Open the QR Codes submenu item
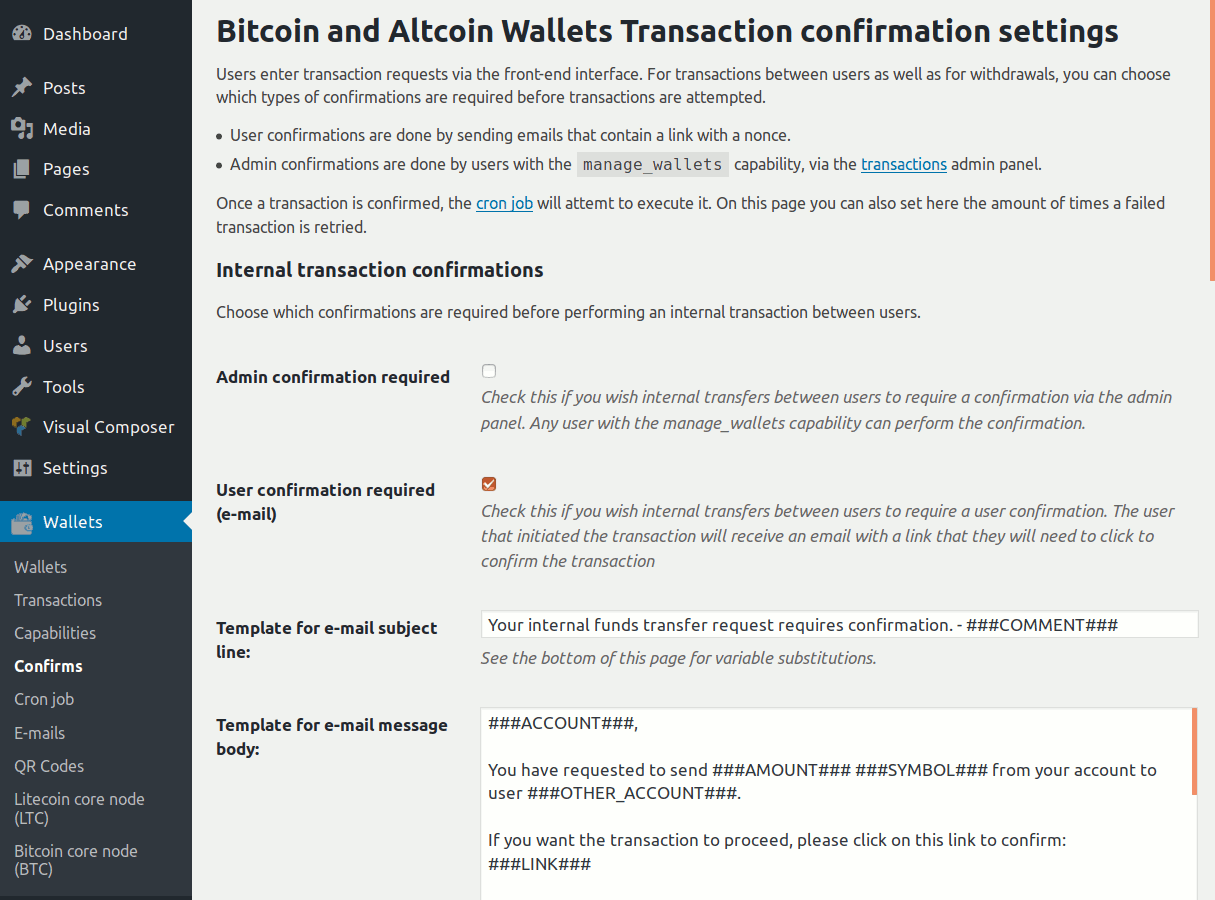Screen dimensions: 1215x900 [49, 766]
